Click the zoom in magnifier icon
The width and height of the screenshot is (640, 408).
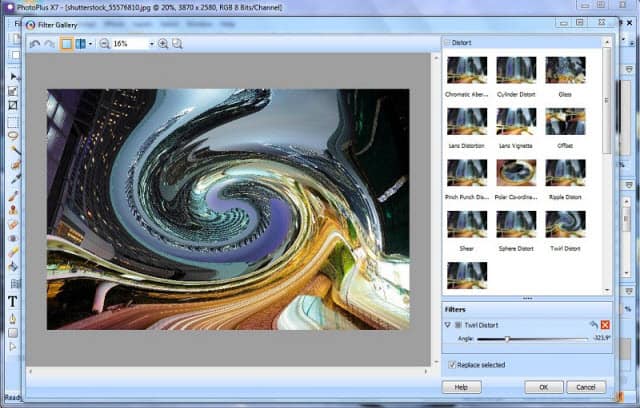(x=163, y=44)
